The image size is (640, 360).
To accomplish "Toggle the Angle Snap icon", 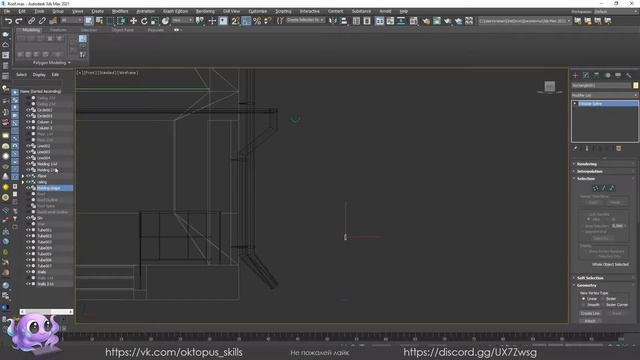I will (246, 21).
